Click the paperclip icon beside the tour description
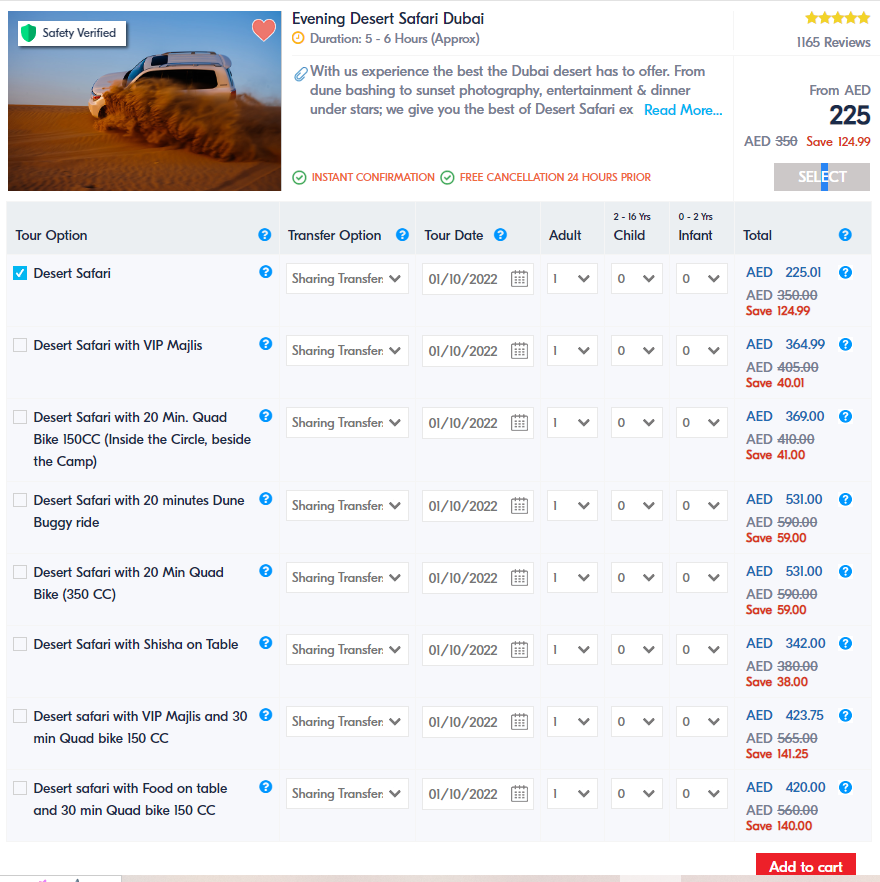Viewport: 880px width, 882px height. (x=301, y=72)
